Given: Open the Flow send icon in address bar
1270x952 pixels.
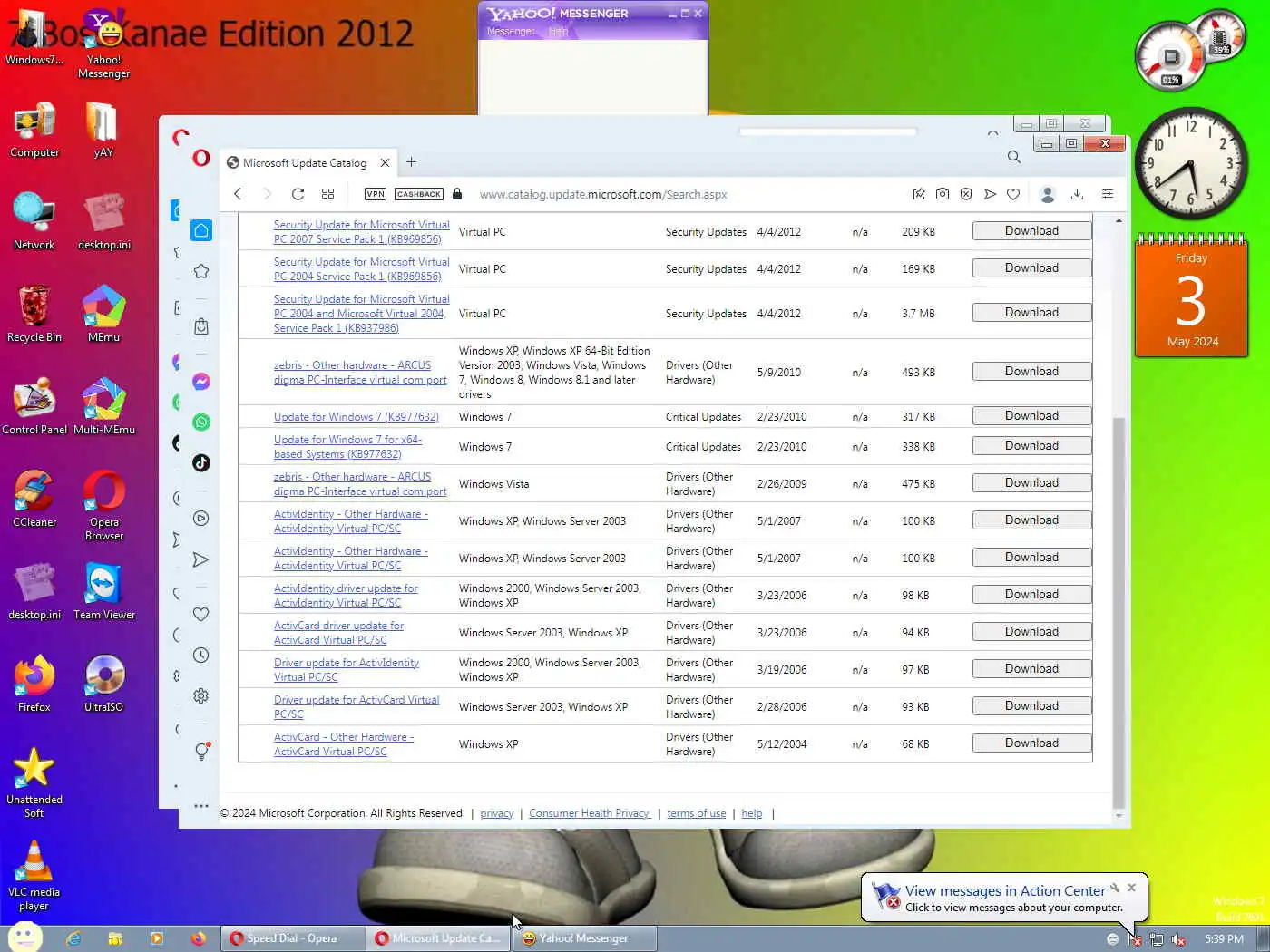Looking at the screenshot, I should (990, 194).
